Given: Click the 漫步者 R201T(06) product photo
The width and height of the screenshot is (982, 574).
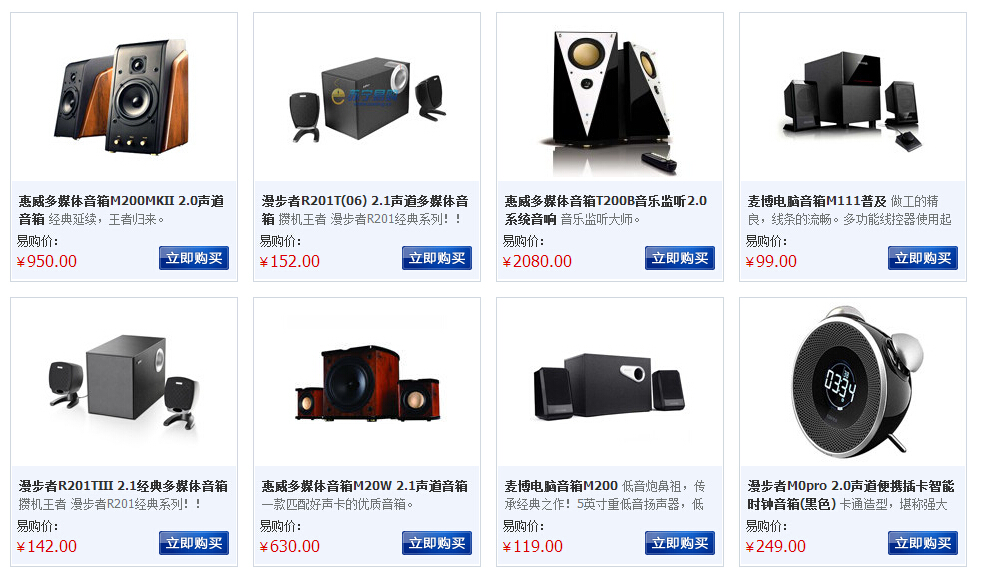Looking at the screenshot, I should click(367, 97).
